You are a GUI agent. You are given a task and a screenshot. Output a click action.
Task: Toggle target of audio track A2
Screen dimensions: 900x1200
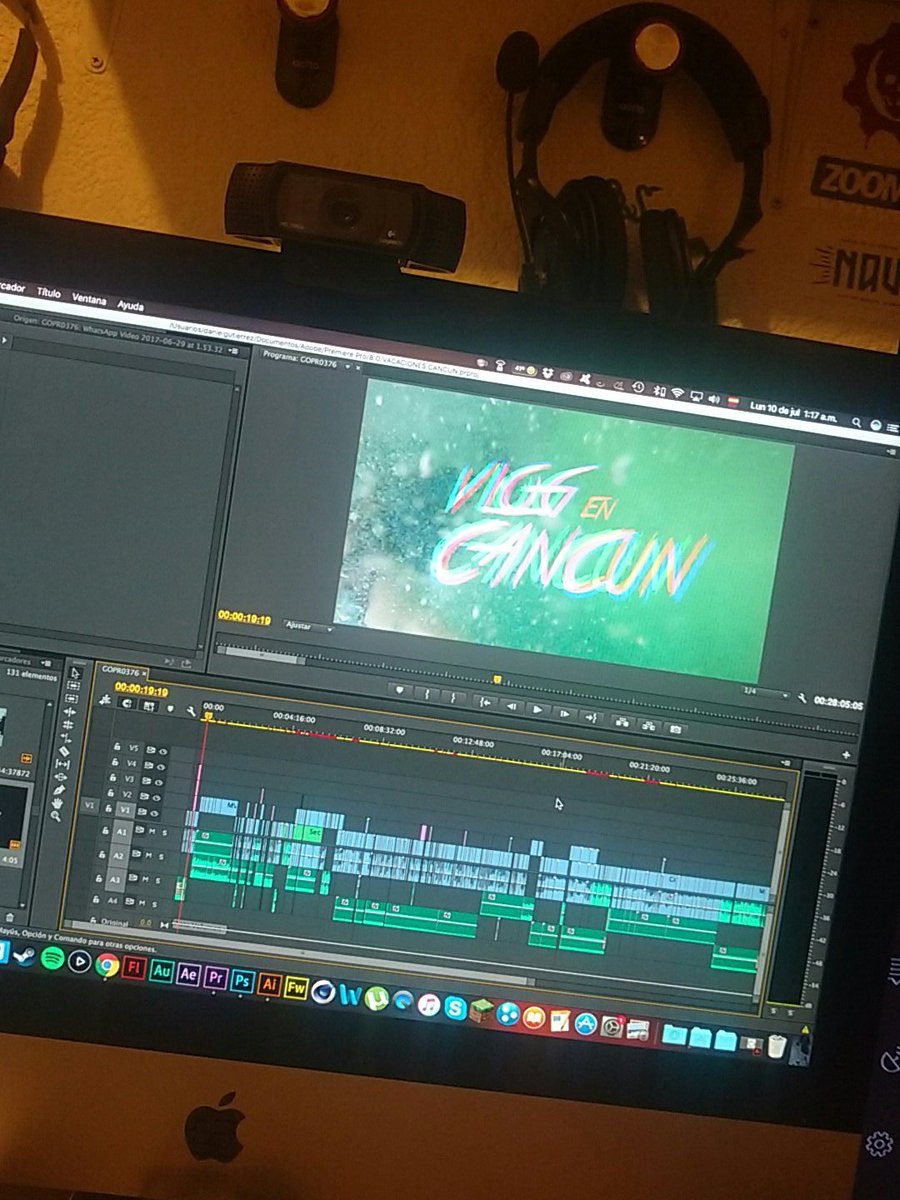(118, 856)
